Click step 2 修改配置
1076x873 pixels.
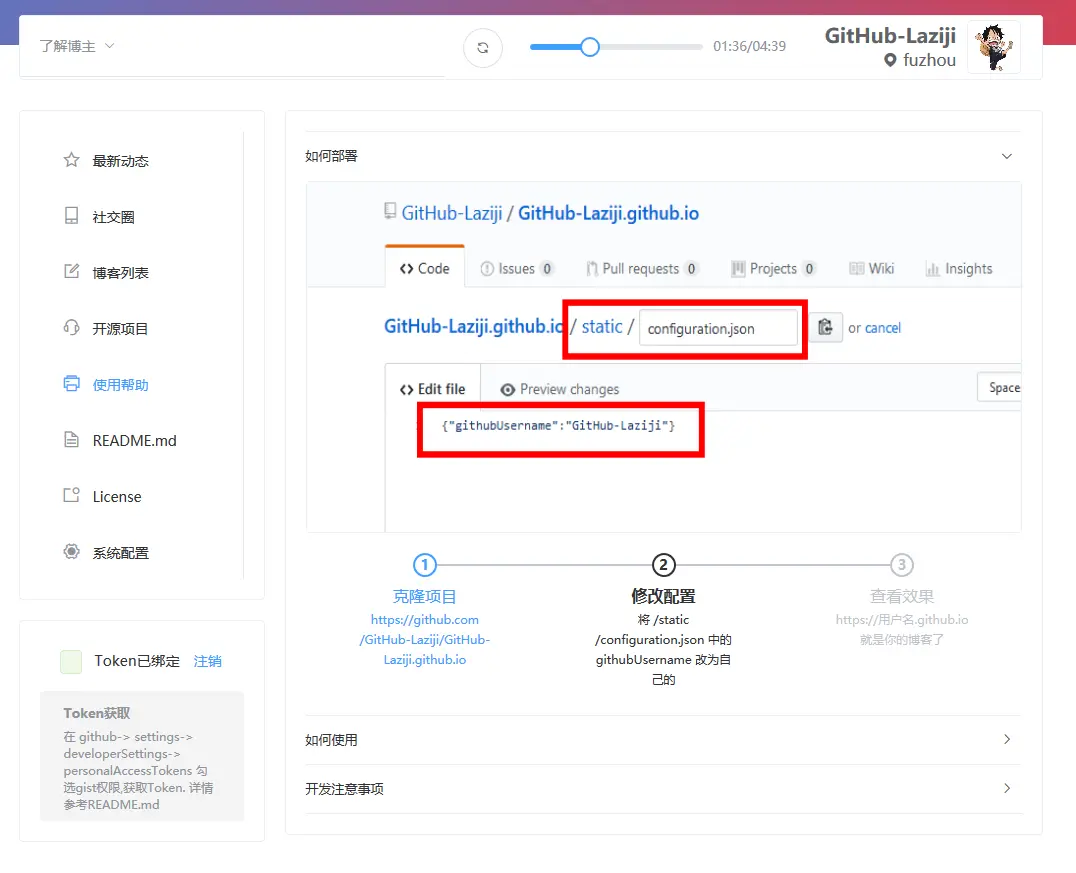coord(663,596)
